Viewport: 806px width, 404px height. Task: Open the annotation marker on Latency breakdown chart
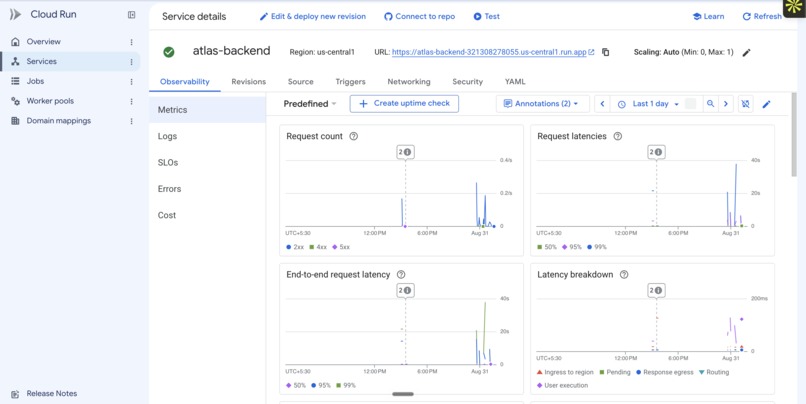656,290
